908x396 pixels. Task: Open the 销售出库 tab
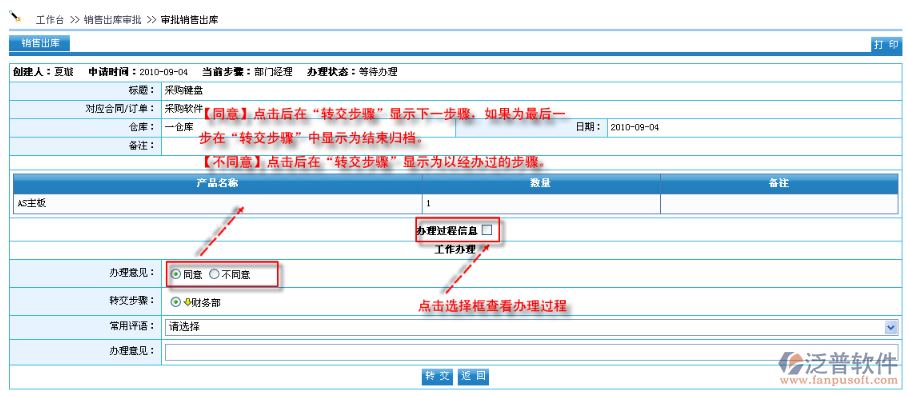(39, 43)
